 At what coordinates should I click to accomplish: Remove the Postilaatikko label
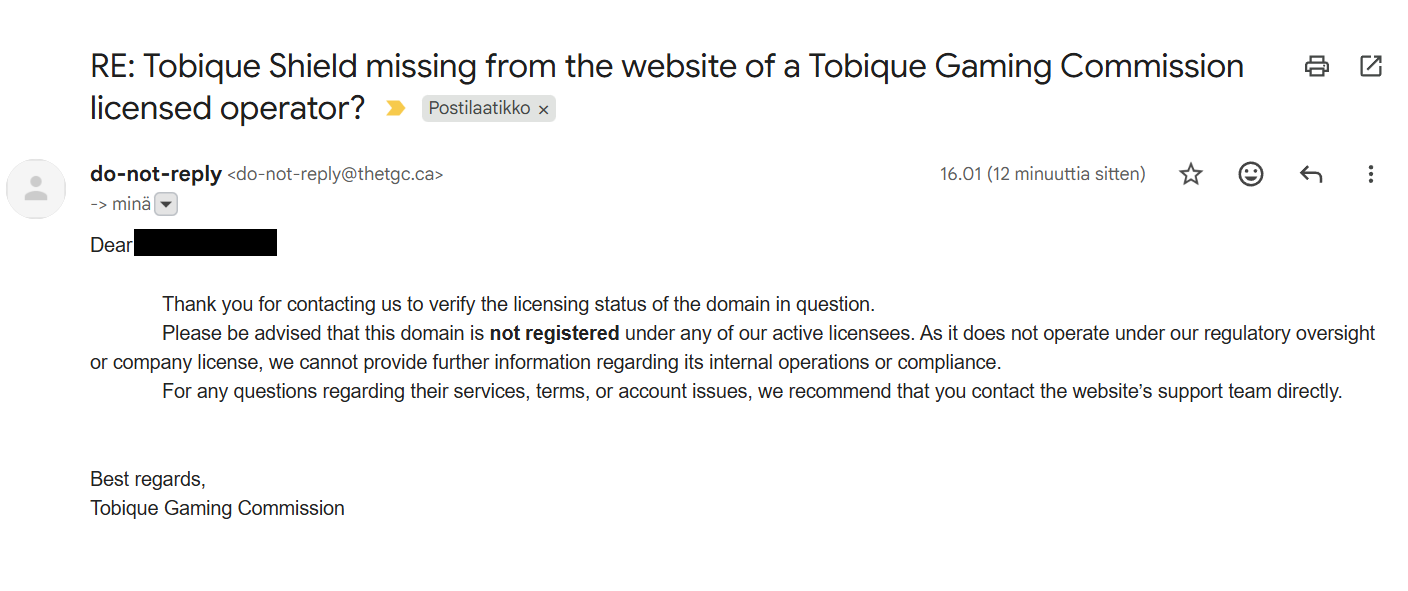[544, 110]
